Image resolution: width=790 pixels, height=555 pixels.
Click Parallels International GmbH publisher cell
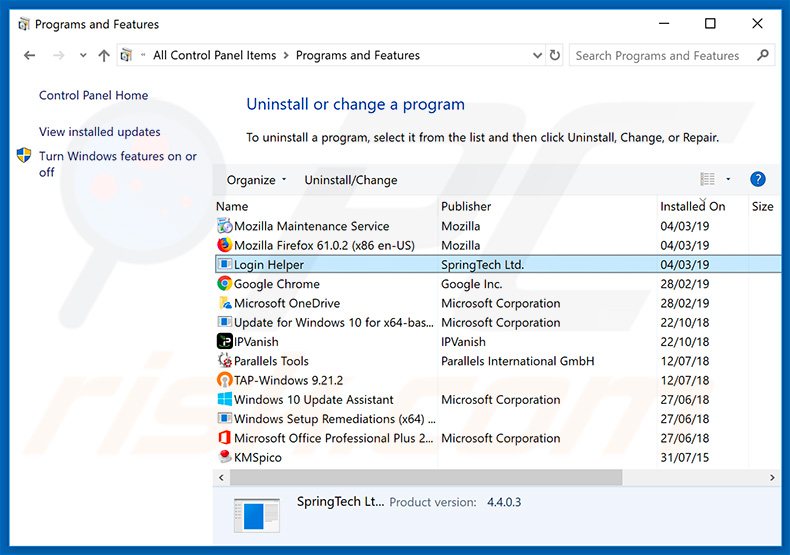(x=517, y=361)
